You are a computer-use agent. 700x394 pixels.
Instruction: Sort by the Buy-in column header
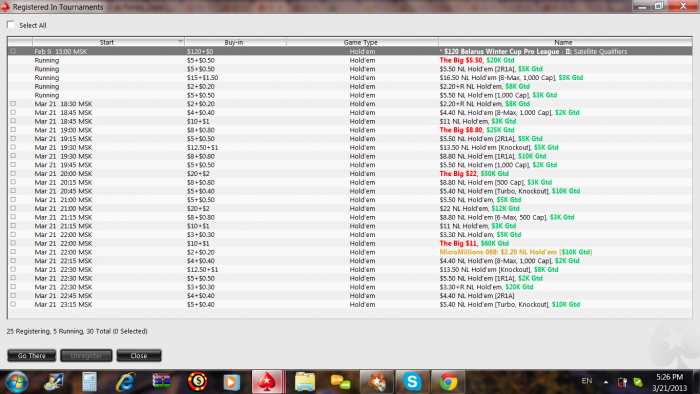point(234,42)
